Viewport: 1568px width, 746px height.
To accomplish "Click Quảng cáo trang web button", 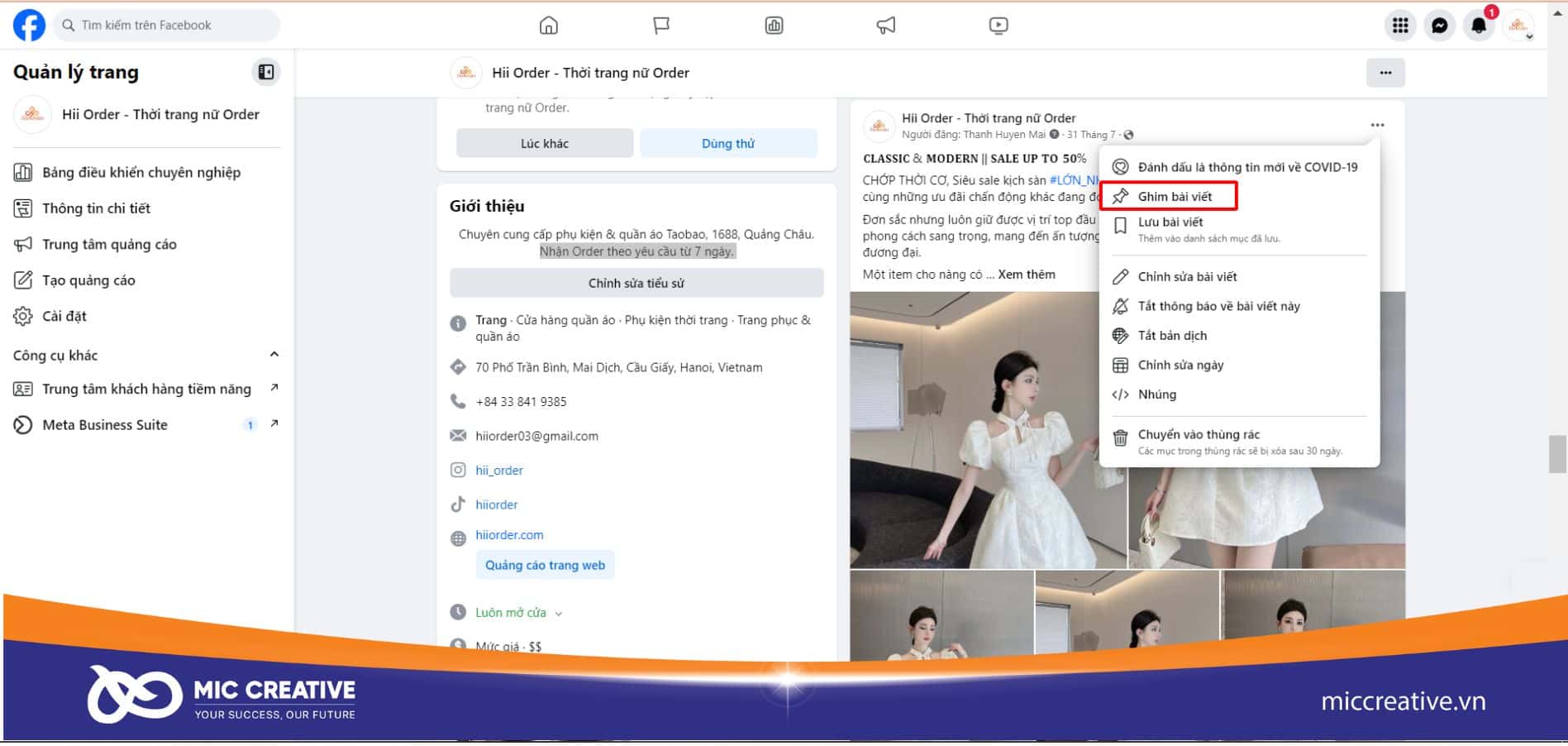I will coord(545,565).
